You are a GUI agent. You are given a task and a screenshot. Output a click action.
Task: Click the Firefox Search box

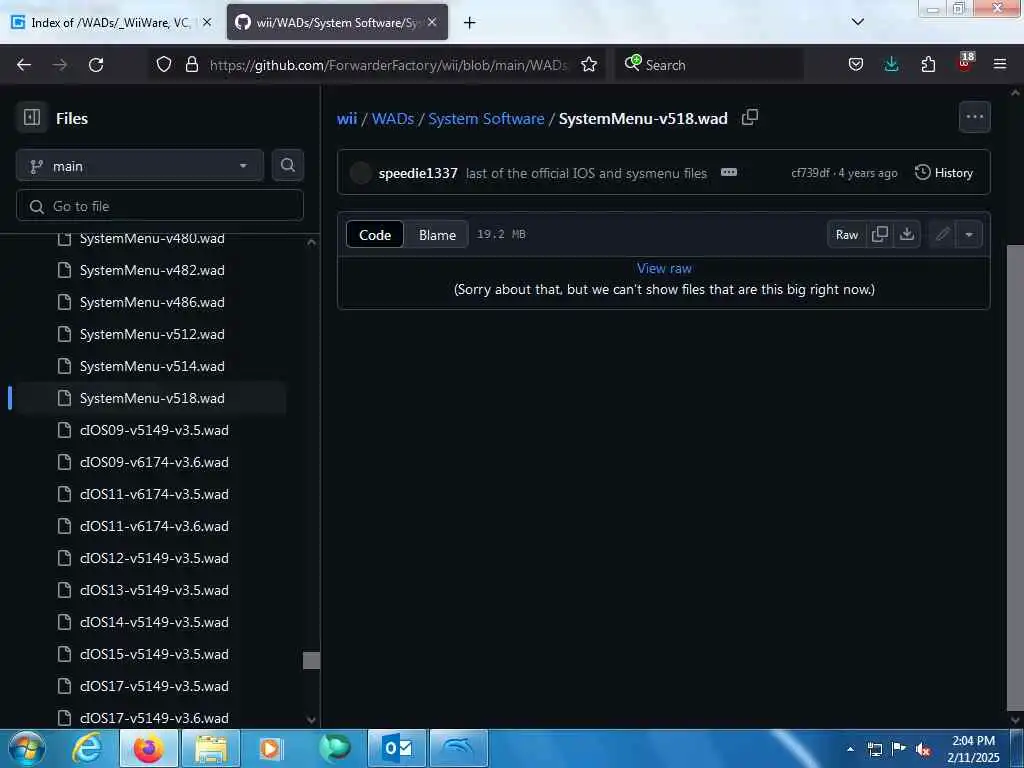pyautogui.click(x=709, y=65)
